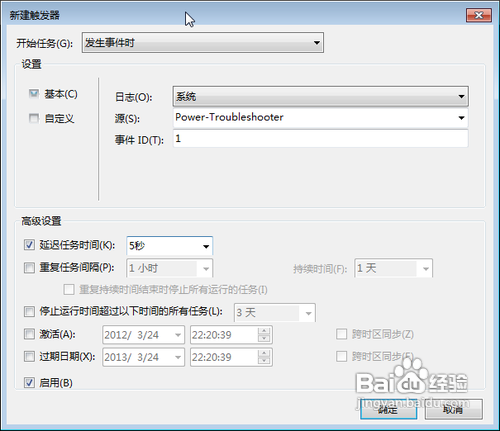This screenshot has height=431, width=500.
Task: Open the 开始任务 dropdown showing 发生事件时
Action: point(203,43)
